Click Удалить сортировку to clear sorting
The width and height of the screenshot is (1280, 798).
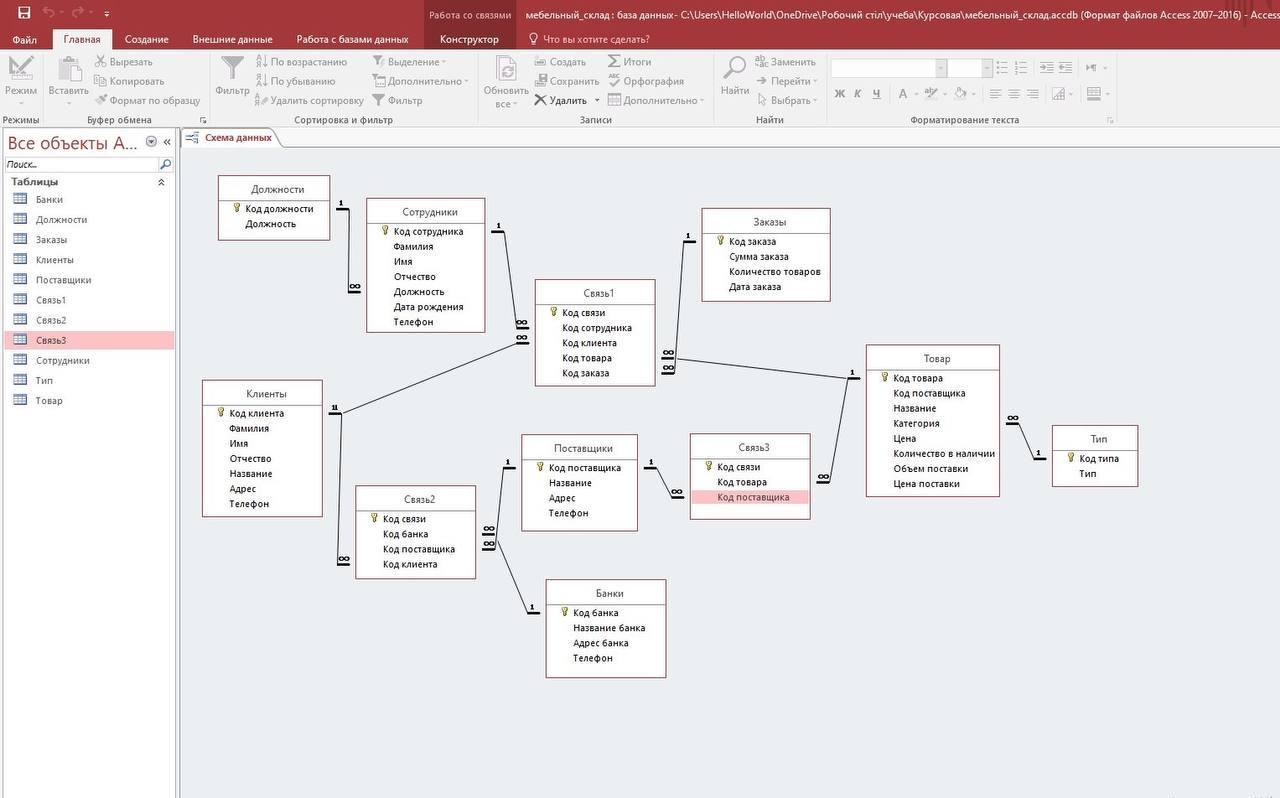(309, 100)
